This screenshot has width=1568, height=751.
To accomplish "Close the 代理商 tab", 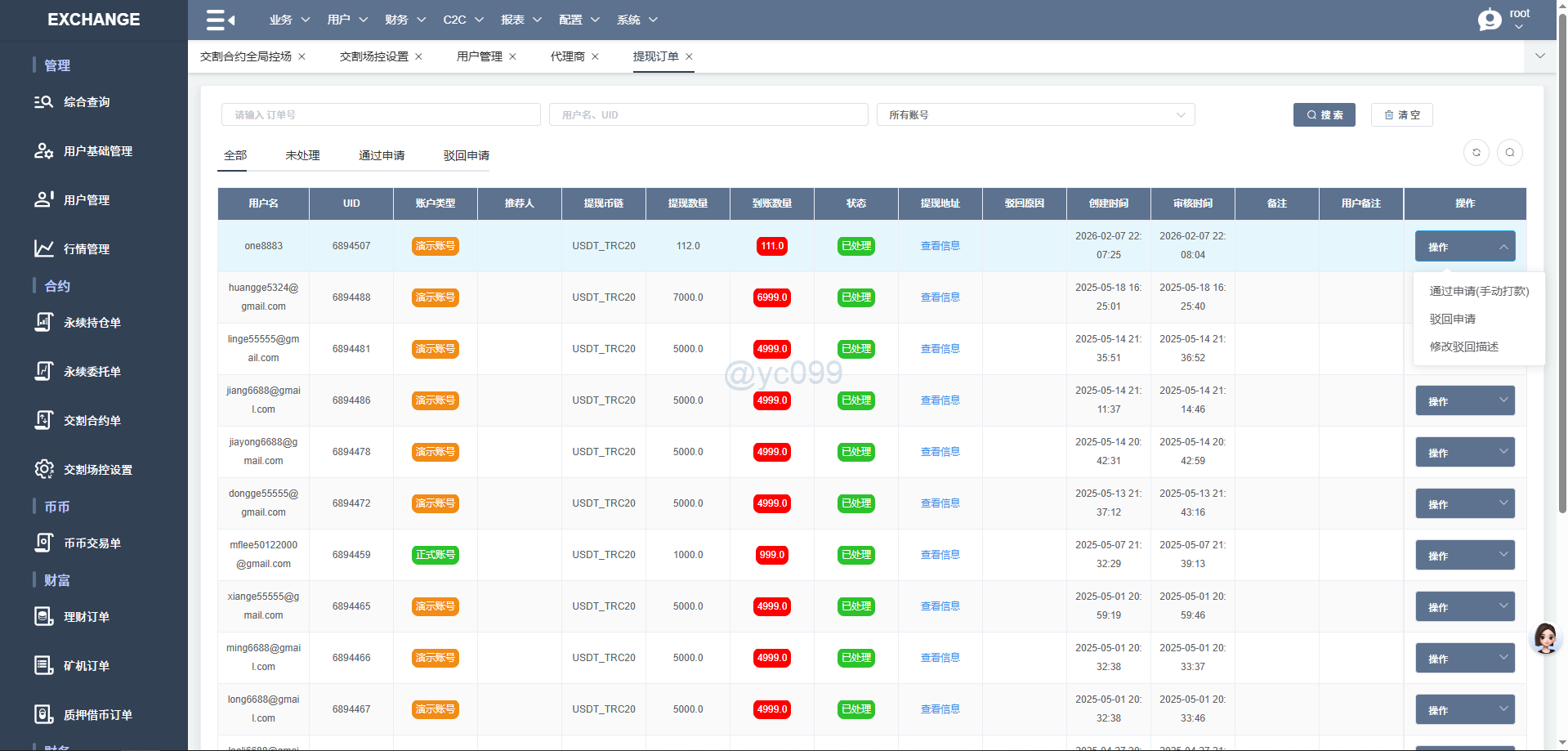I will [596, 56].
